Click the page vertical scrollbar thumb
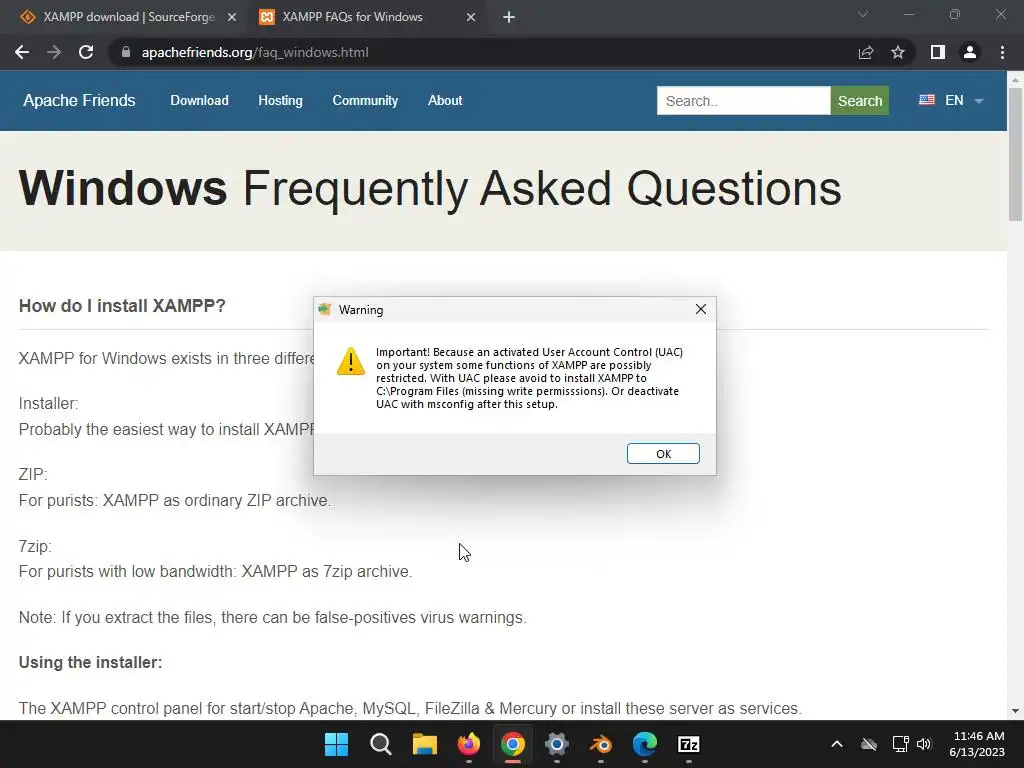 point(1015,154)
